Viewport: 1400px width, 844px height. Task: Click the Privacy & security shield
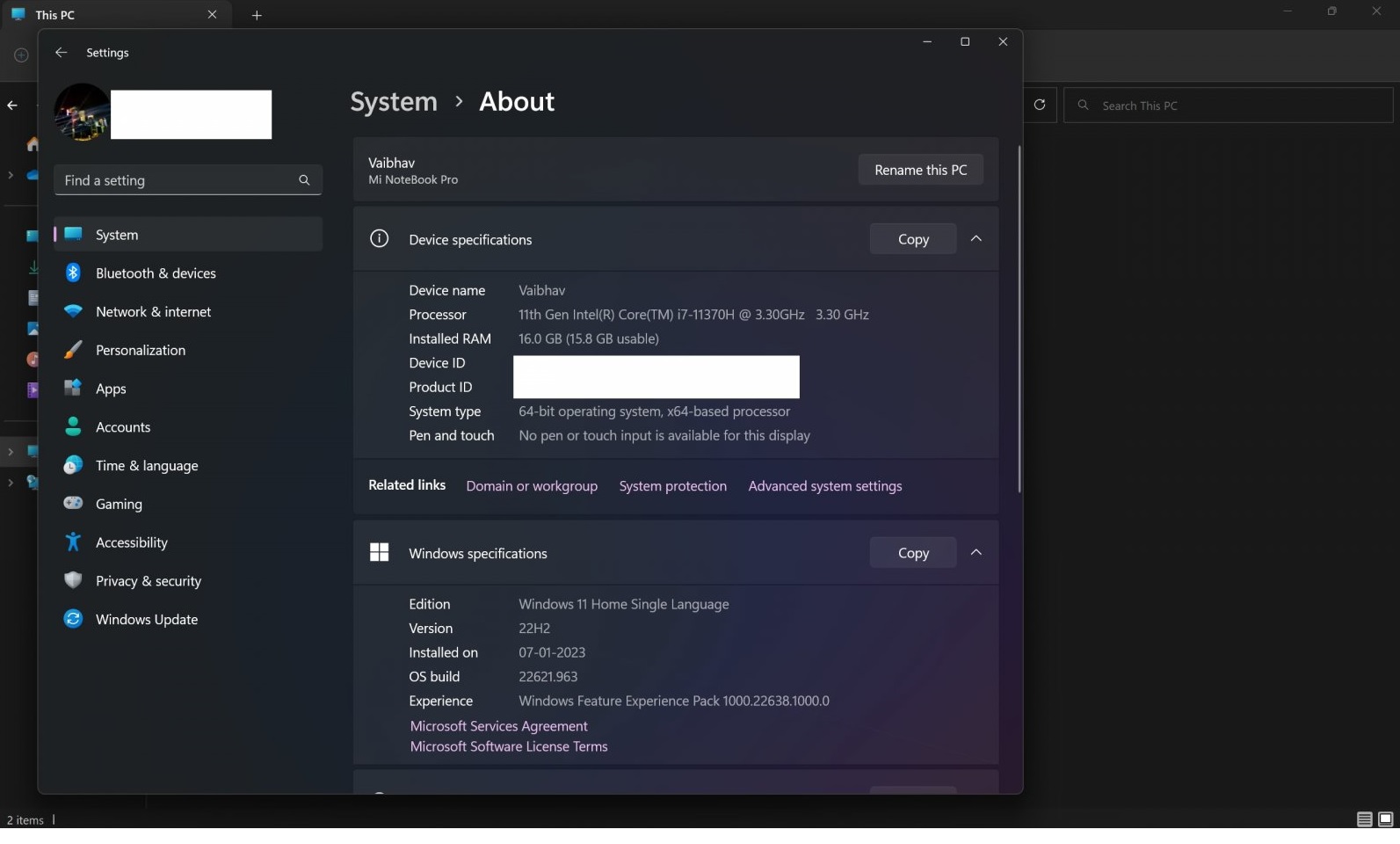coord(73,580)
